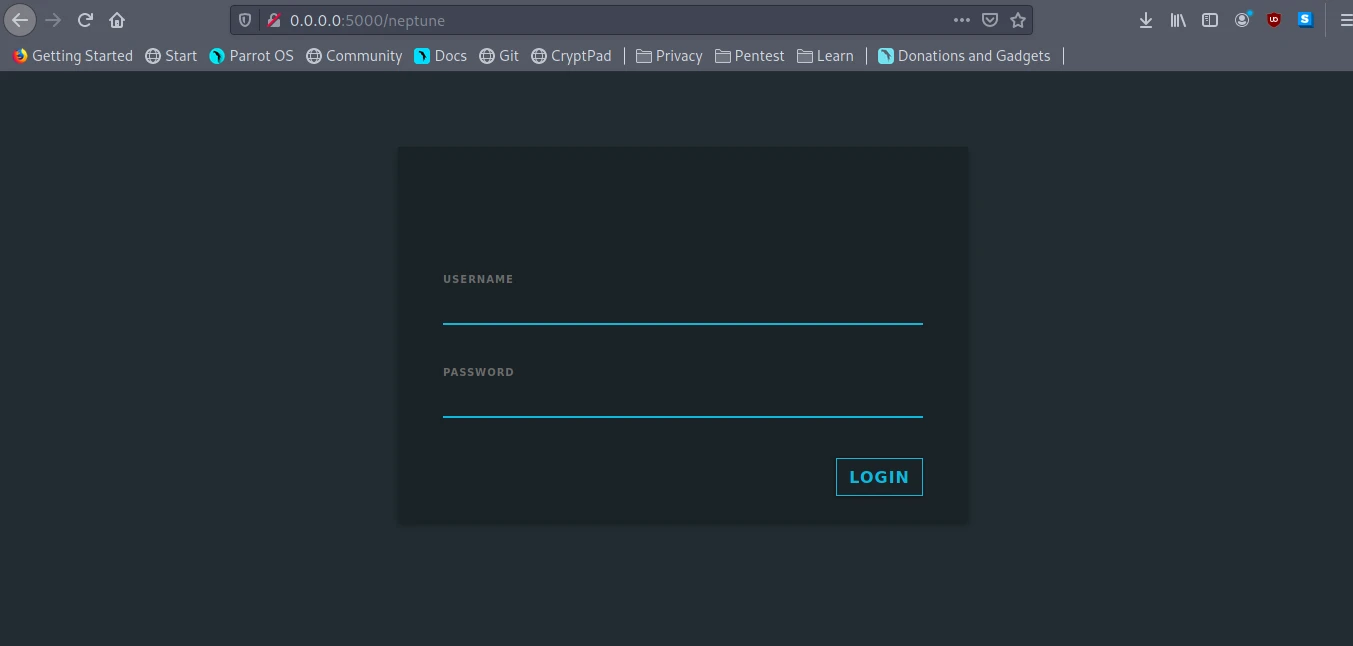Focus the Username input field
This screenshot has height=646, width=1353.
(682, 308)
